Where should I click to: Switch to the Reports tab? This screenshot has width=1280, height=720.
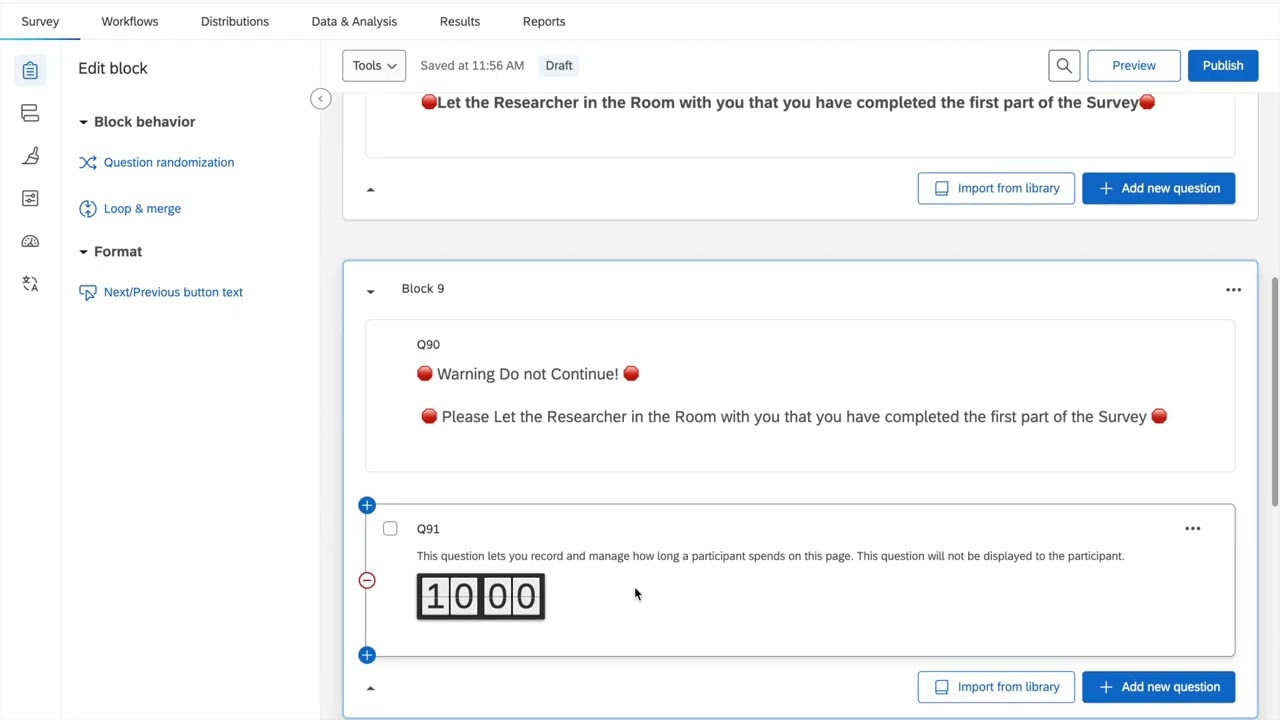click(x=544, y=21)
